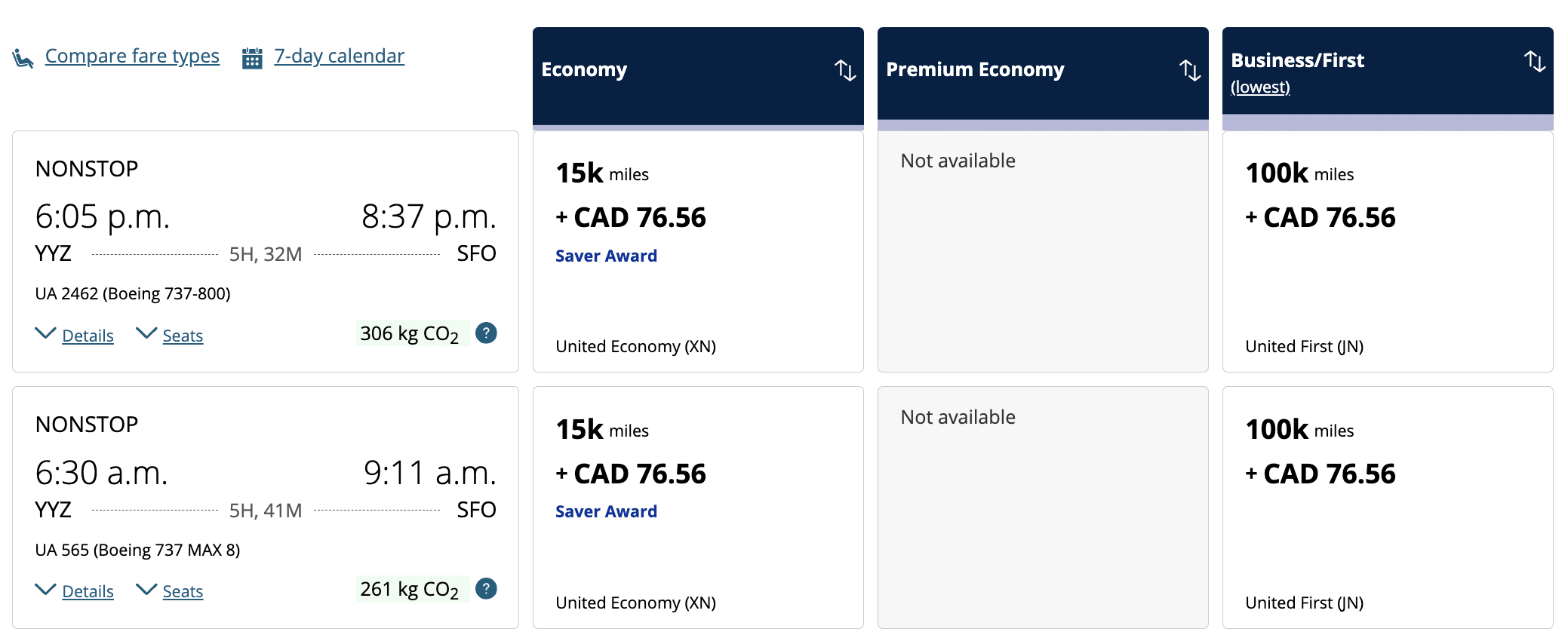
Task: Open the 7-day calendar link
Action: click(x=339, y=57)
